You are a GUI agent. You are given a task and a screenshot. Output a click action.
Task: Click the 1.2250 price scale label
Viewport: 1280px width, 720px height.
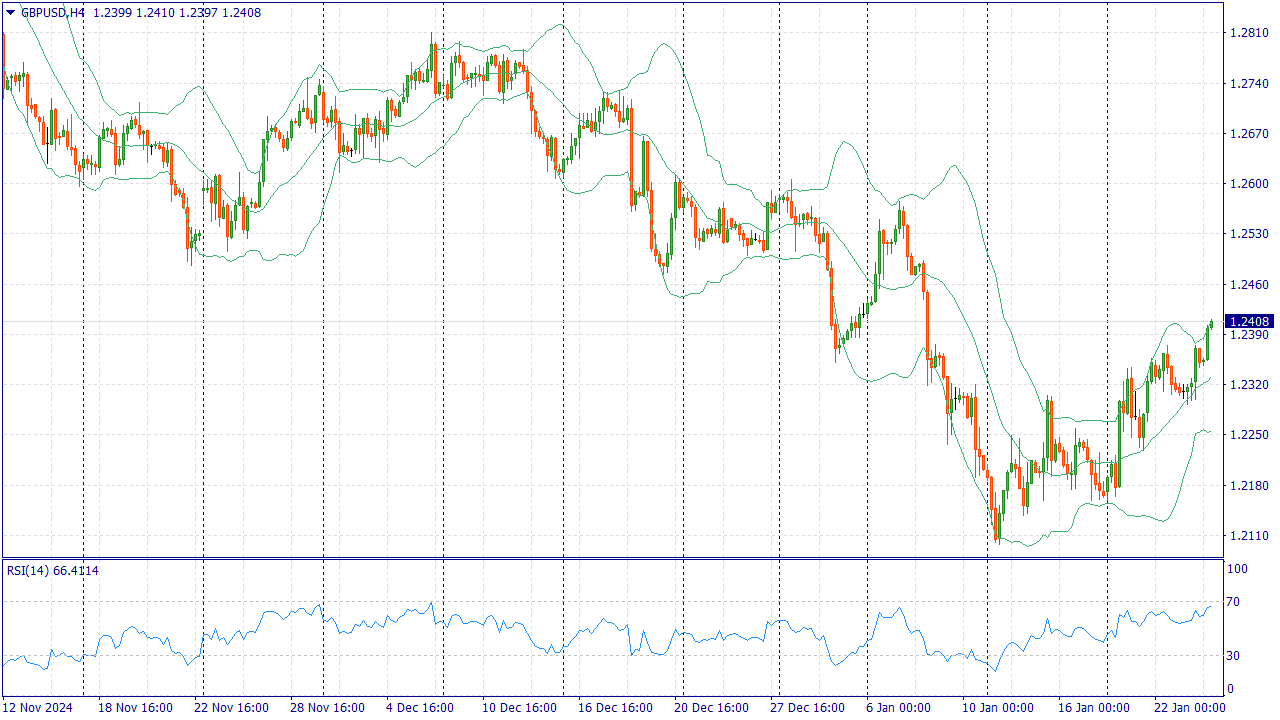coord(1248,435)
